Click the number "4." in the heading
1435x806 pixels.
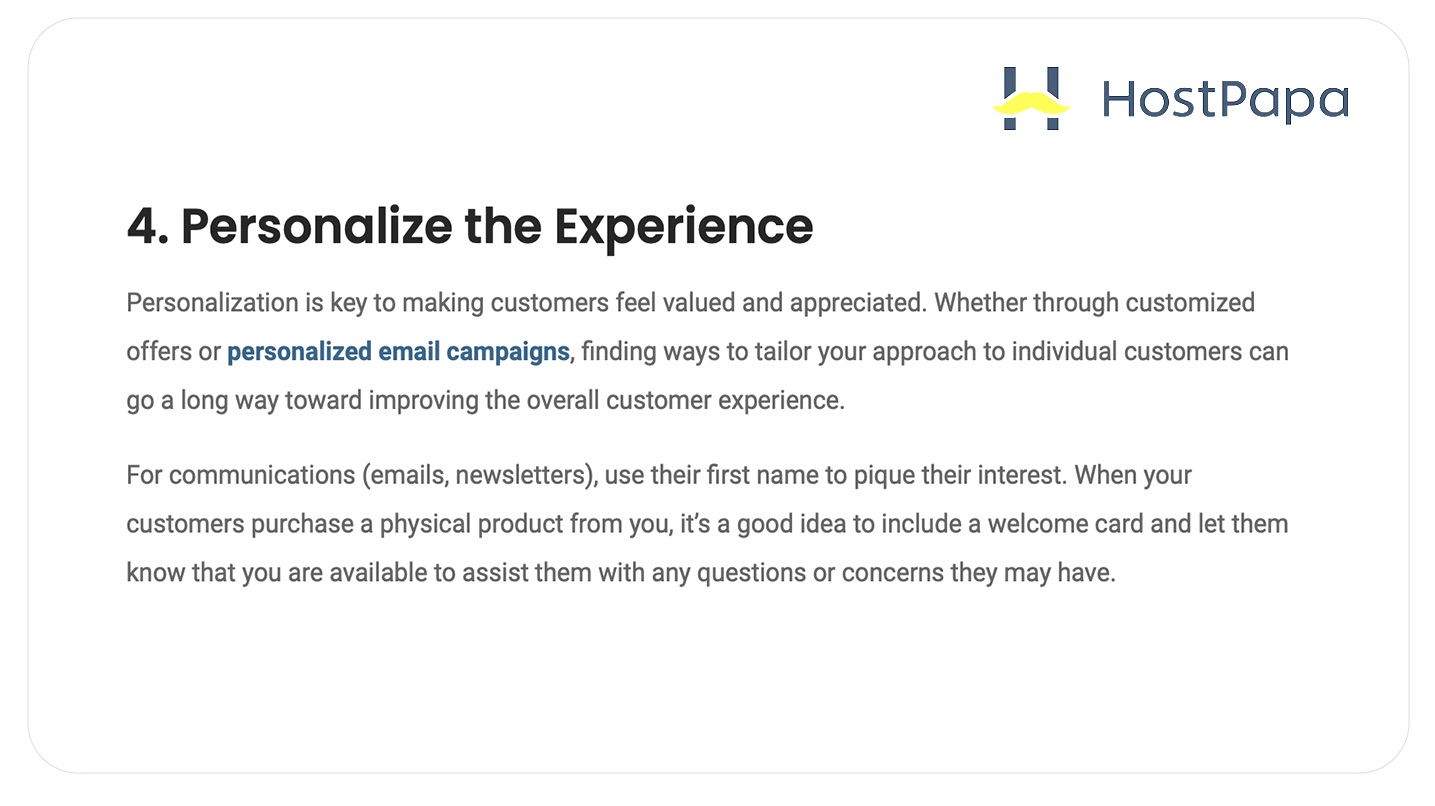(x=148, y=226)
